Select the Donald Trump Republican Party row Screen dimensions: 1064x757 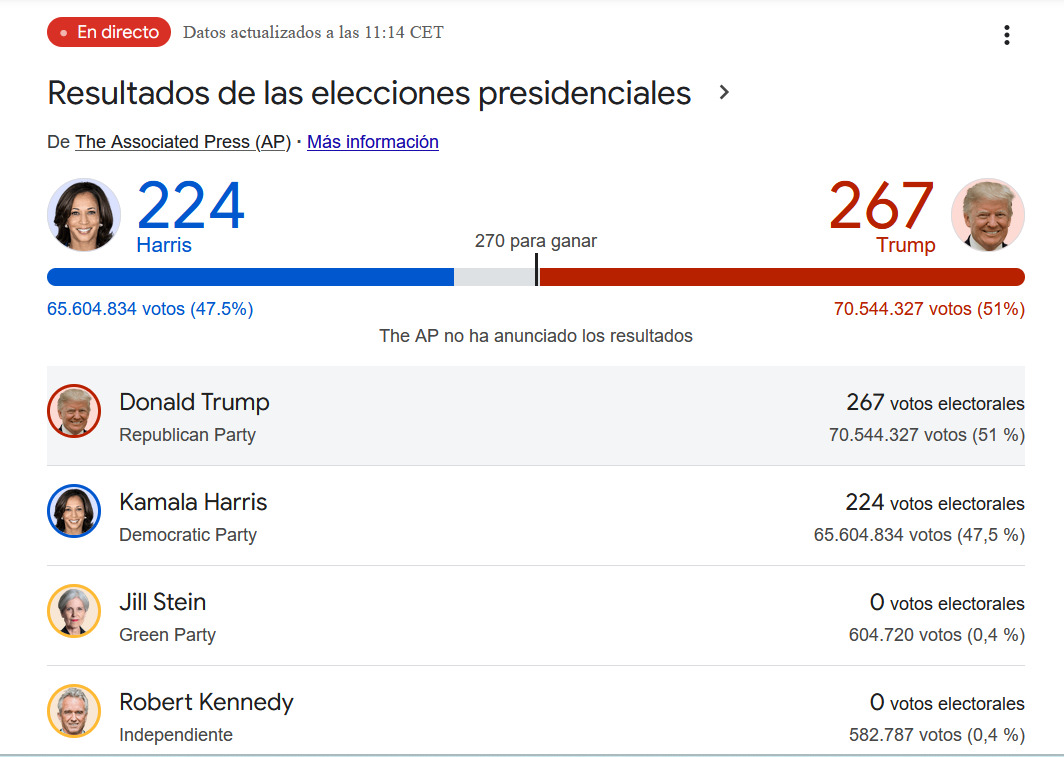[535, 416]
